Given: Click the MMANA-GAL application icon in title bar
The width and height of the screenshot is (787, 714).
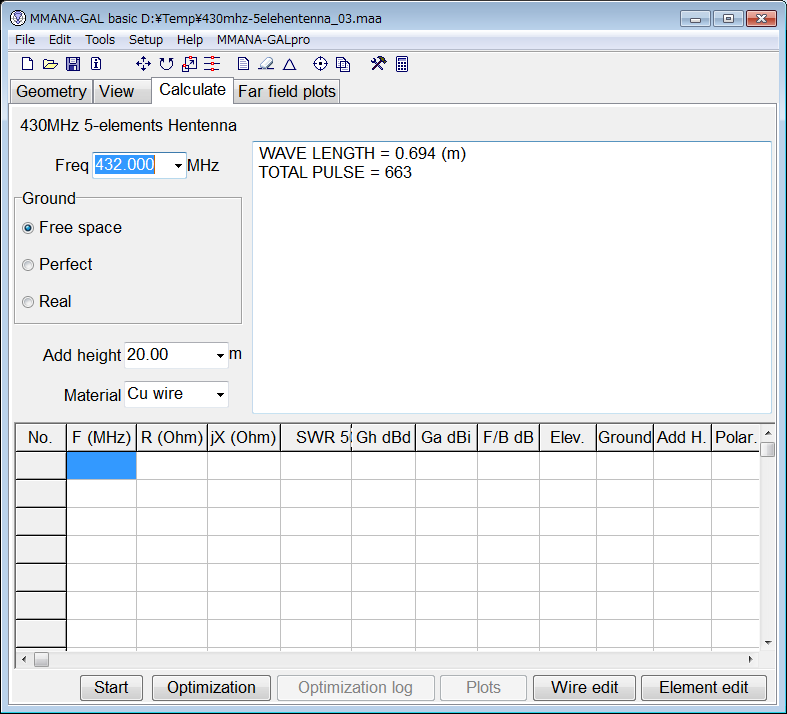Looking at the screenshot, I should (18, 19).
